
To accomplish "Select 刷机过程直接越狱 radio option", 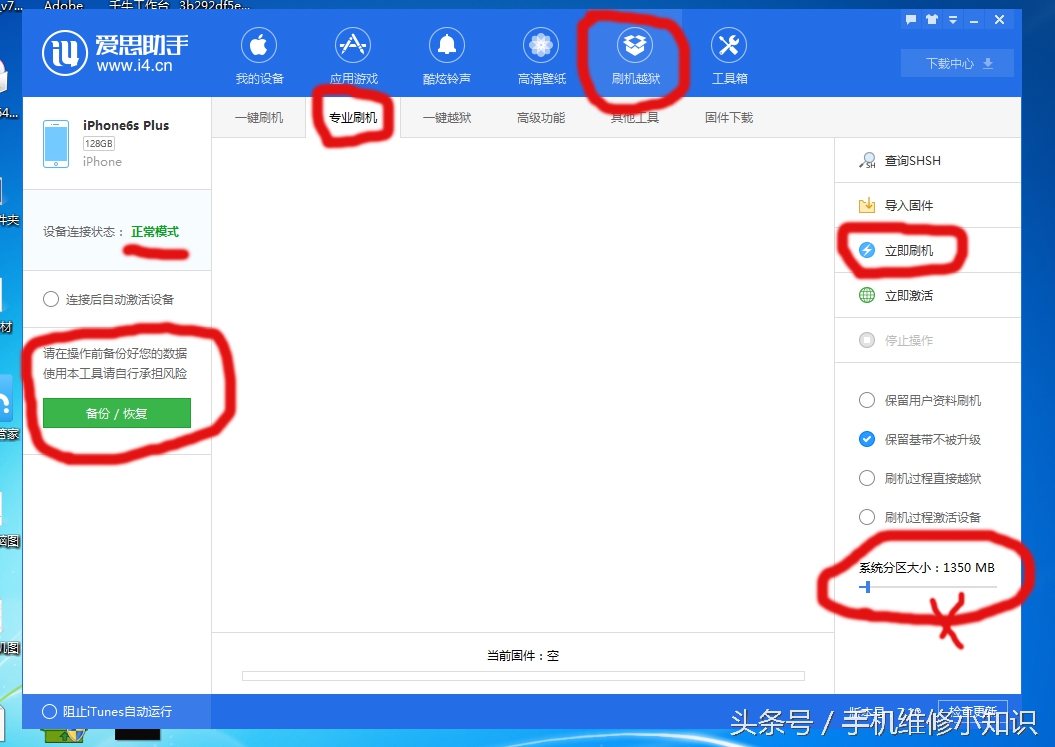I will tap(866, 478).
